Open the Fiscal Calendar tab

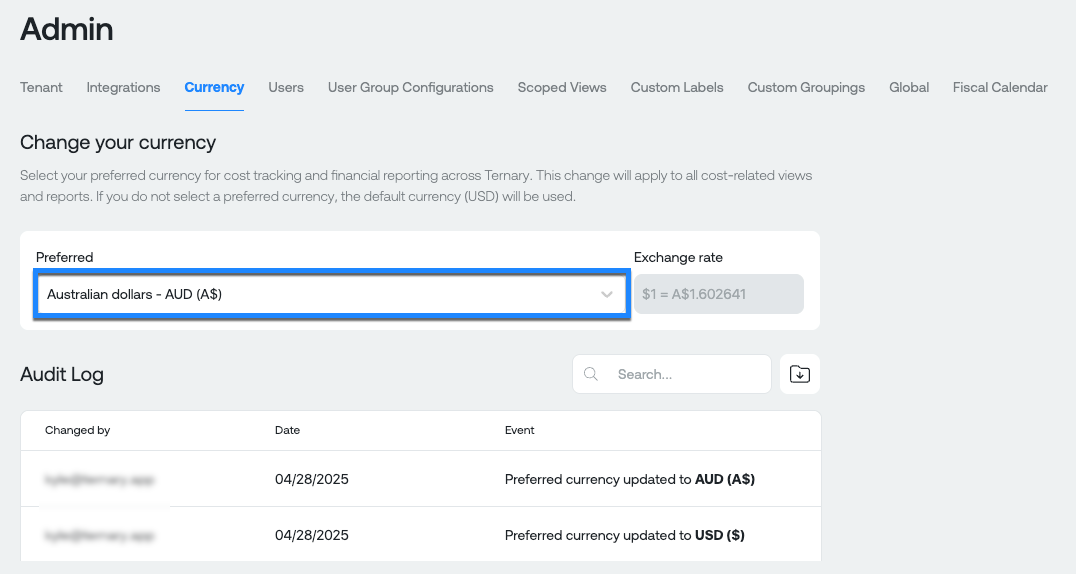click(1000, 87)
